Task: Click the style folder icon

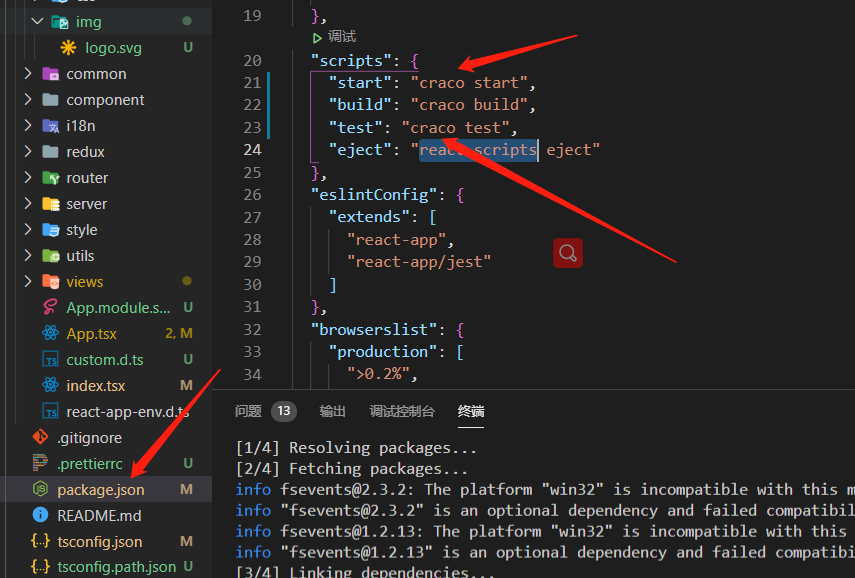Action: tap(51, 230)
